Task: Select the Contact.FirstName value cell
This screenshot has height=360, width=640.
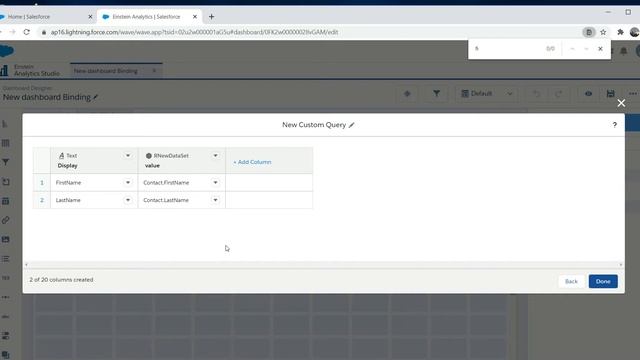Action: pos(182,182)
